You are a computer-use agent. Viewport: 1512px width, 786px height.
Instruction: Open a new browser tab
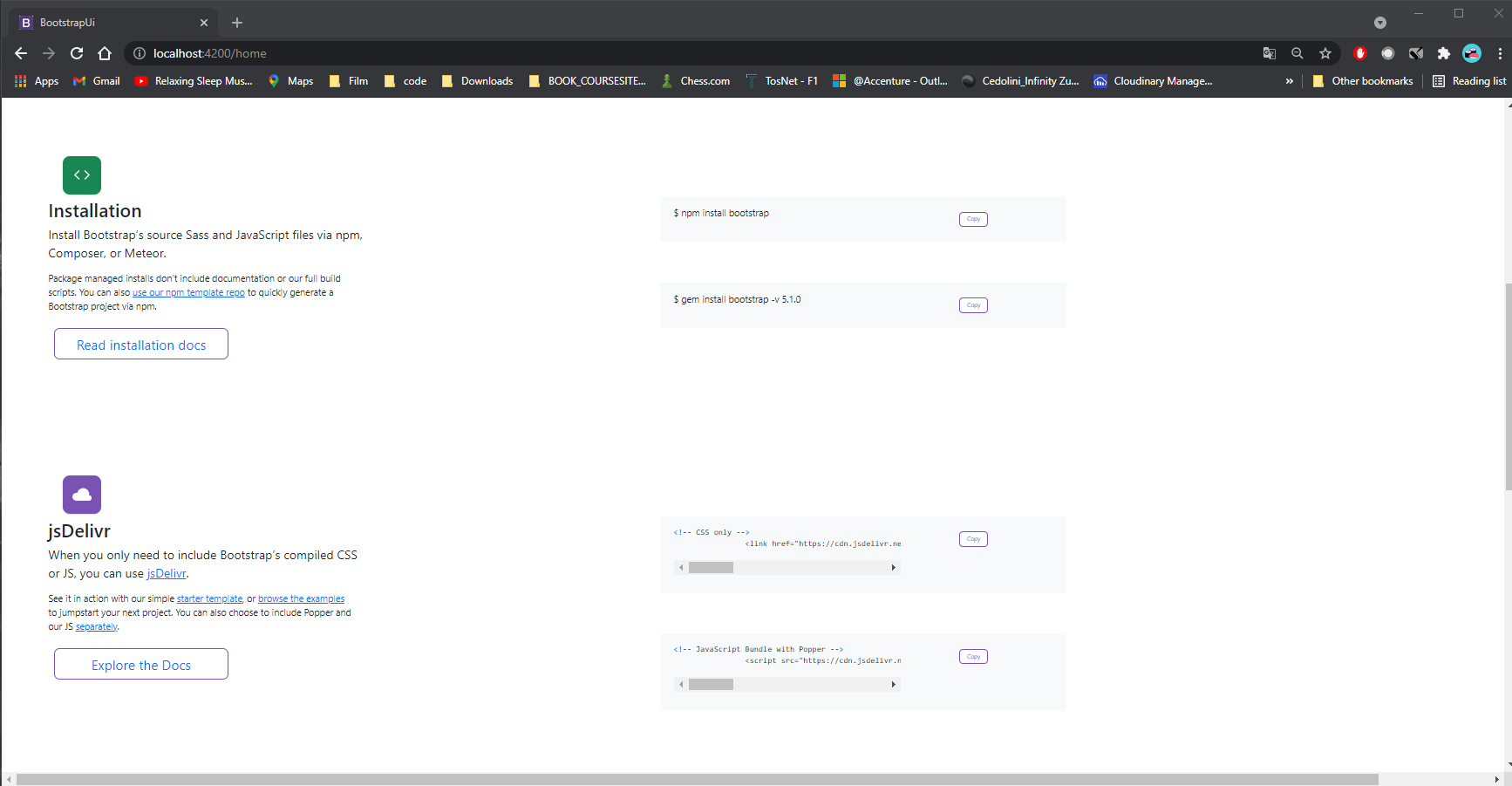pyautogui.click(x=237, y=23)
